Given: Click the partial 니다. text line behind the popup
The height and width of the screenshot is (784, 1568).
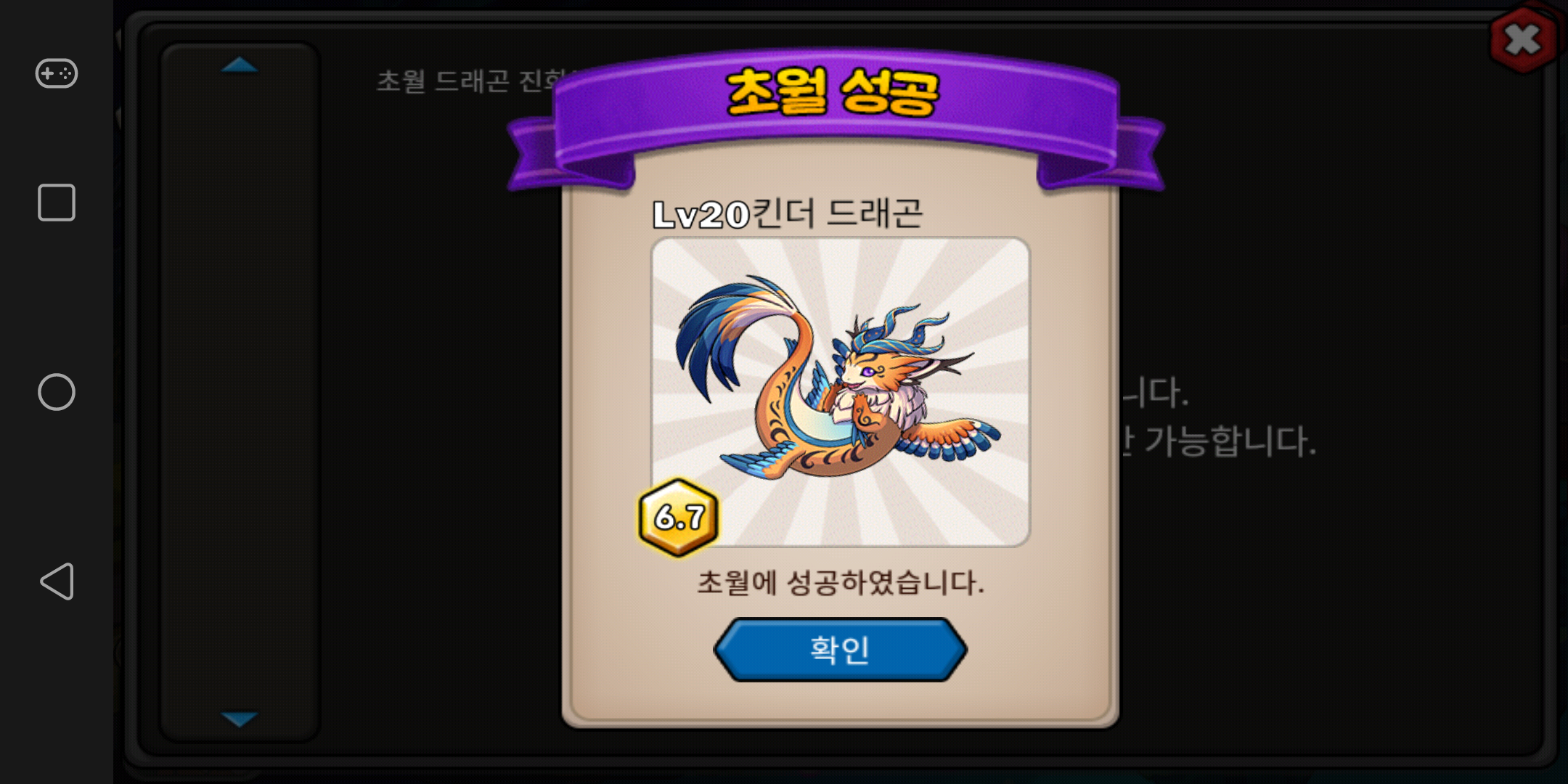Looking at the screenshot, I should [1156, 393].
